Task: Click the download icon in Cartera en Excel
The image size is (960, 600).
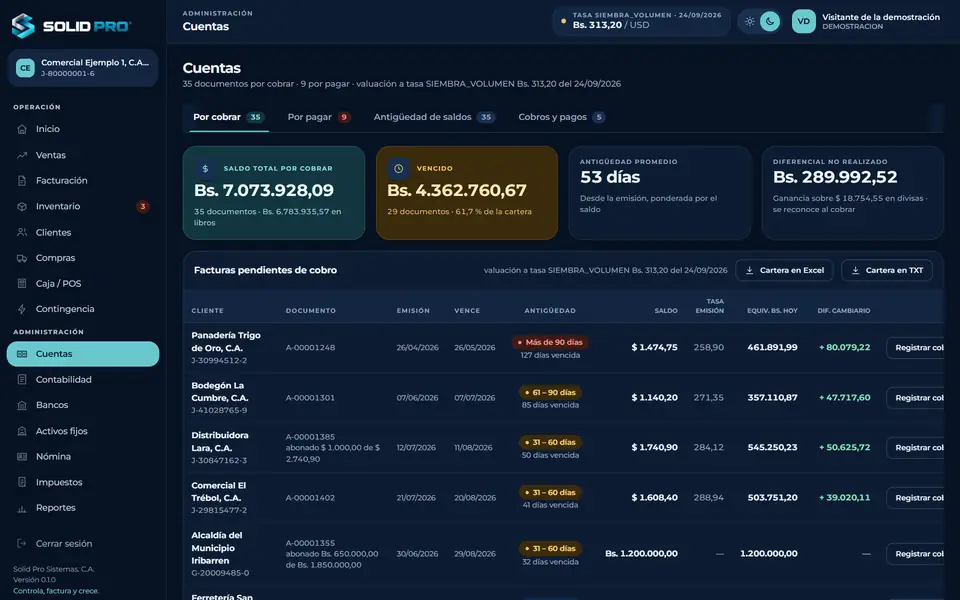Action: [x=749, y=271]
